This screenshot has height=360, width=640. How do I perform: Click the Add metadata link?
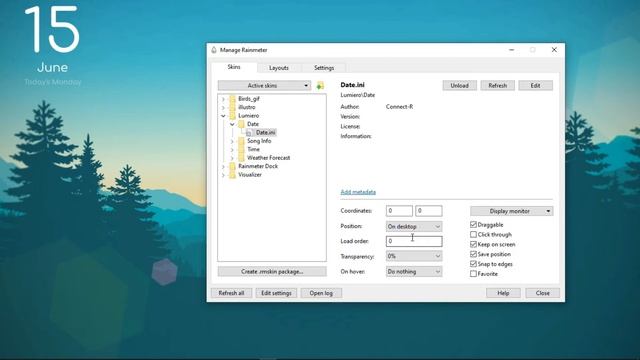click(x=358, y=192)
